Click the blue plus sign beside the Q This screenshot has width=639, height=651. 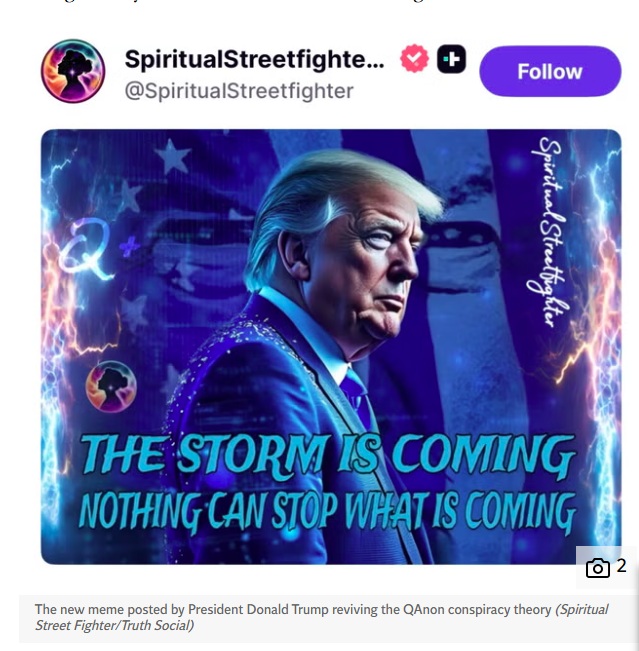point(130,246)
